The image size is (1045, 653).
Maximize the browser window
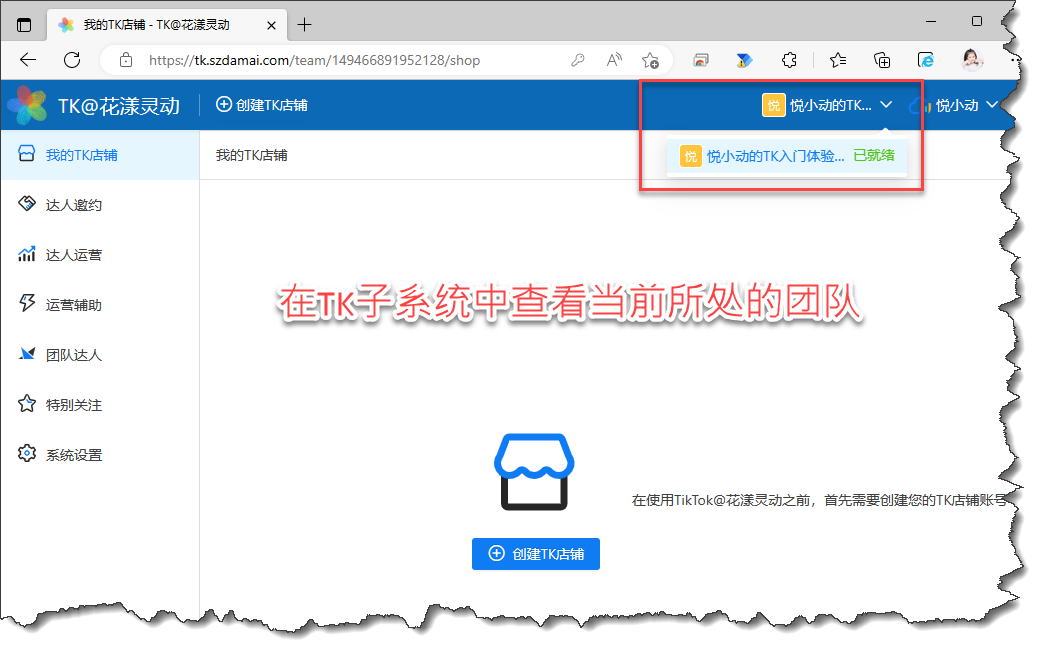pos(976,21)
